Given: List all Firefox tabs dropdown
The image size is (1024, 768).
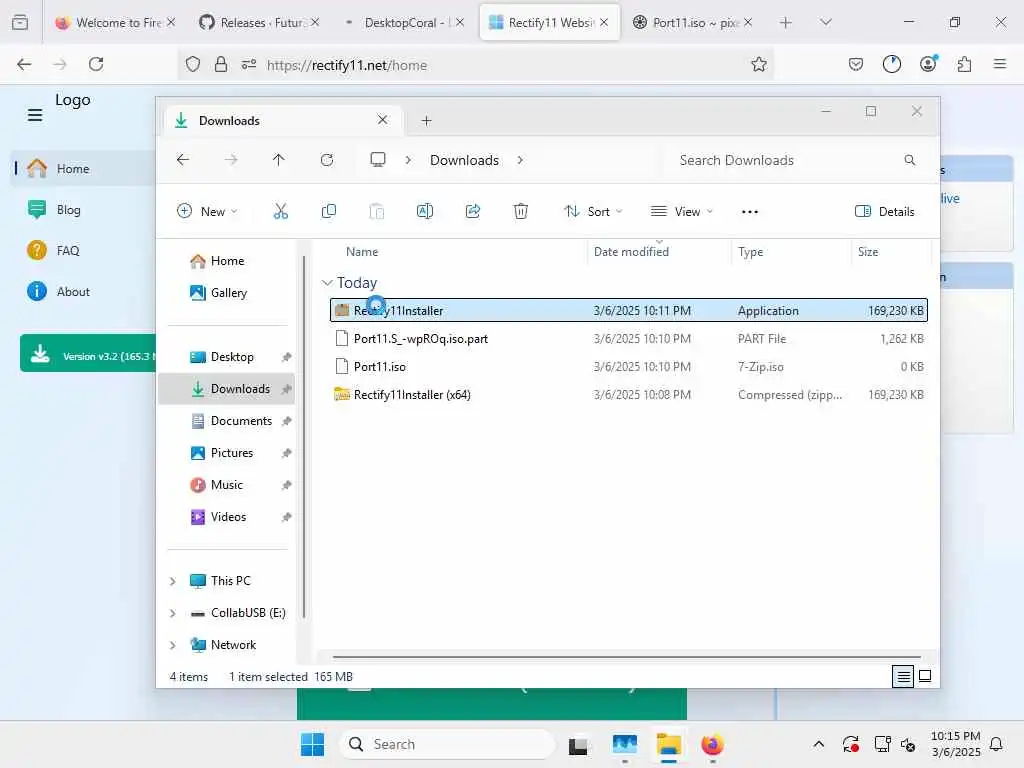Looking at the screenshot, I should 825,22.
